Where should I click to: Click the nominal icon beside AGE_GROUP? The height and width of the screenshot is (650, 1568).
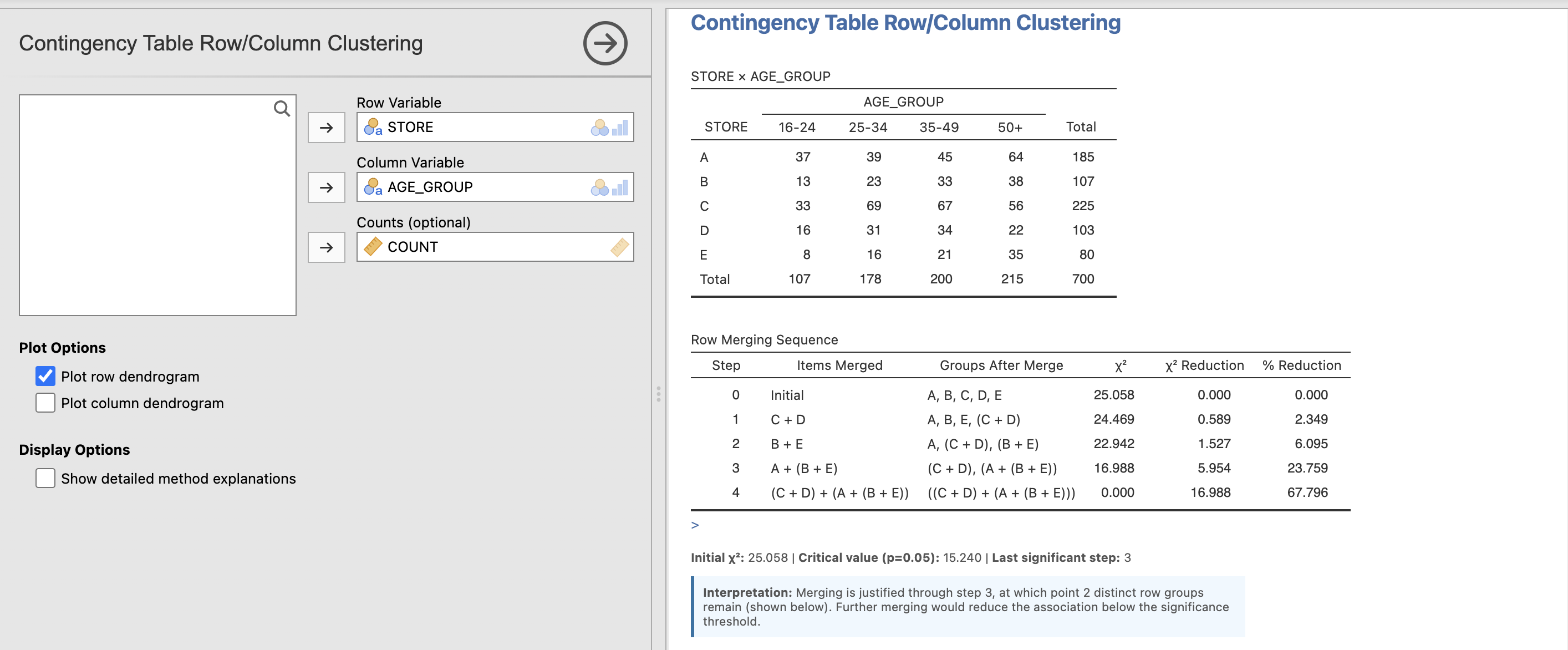click(373, 187)
